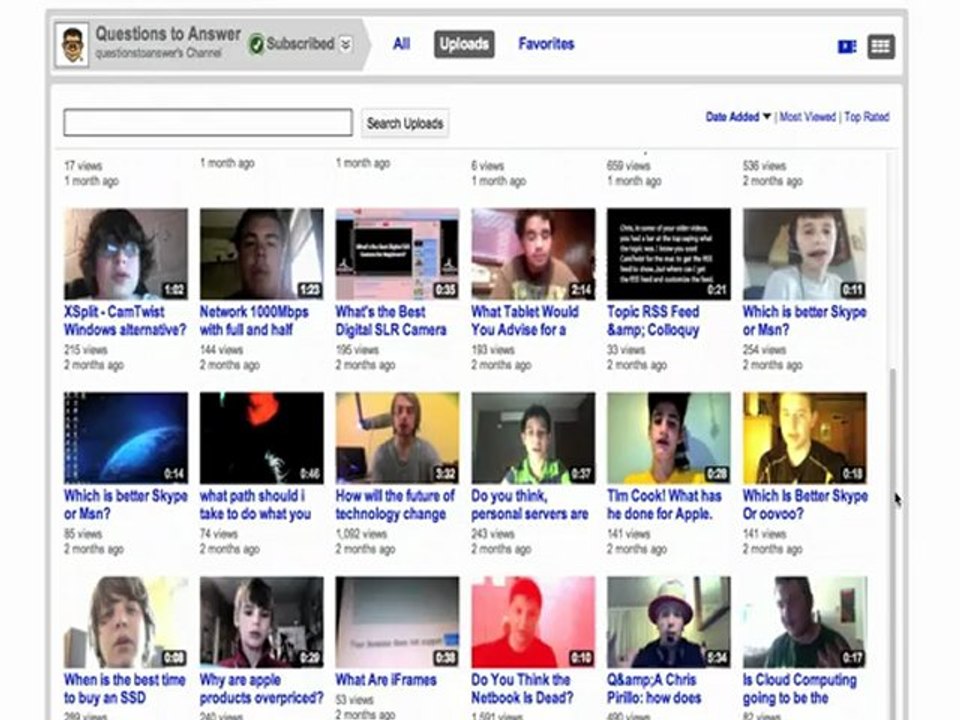Screen dimensions: 960x720
Task: Sort videos by Most Viewed
Action: [x=807, y=116]
